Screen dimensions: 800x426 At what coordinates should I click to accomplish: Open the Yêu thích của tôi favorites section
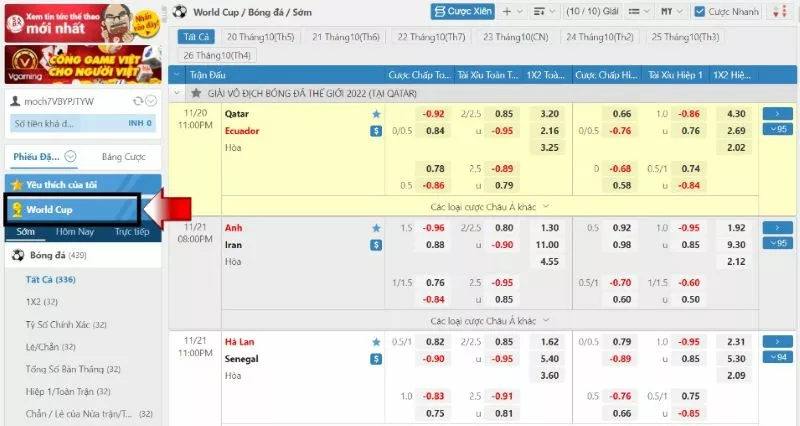pos(60,185)
